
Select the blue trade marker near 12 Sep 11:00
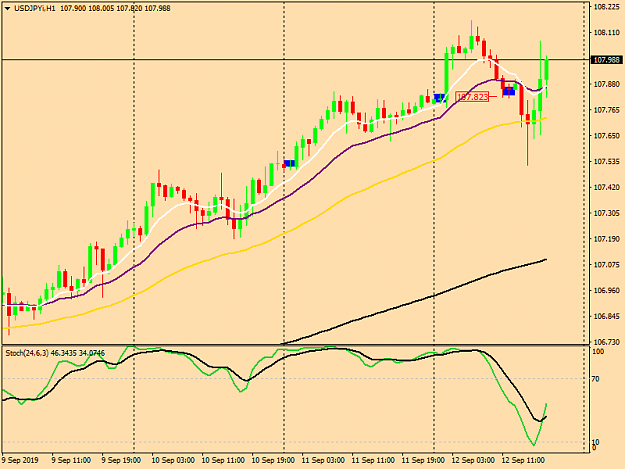coord(509,91)
